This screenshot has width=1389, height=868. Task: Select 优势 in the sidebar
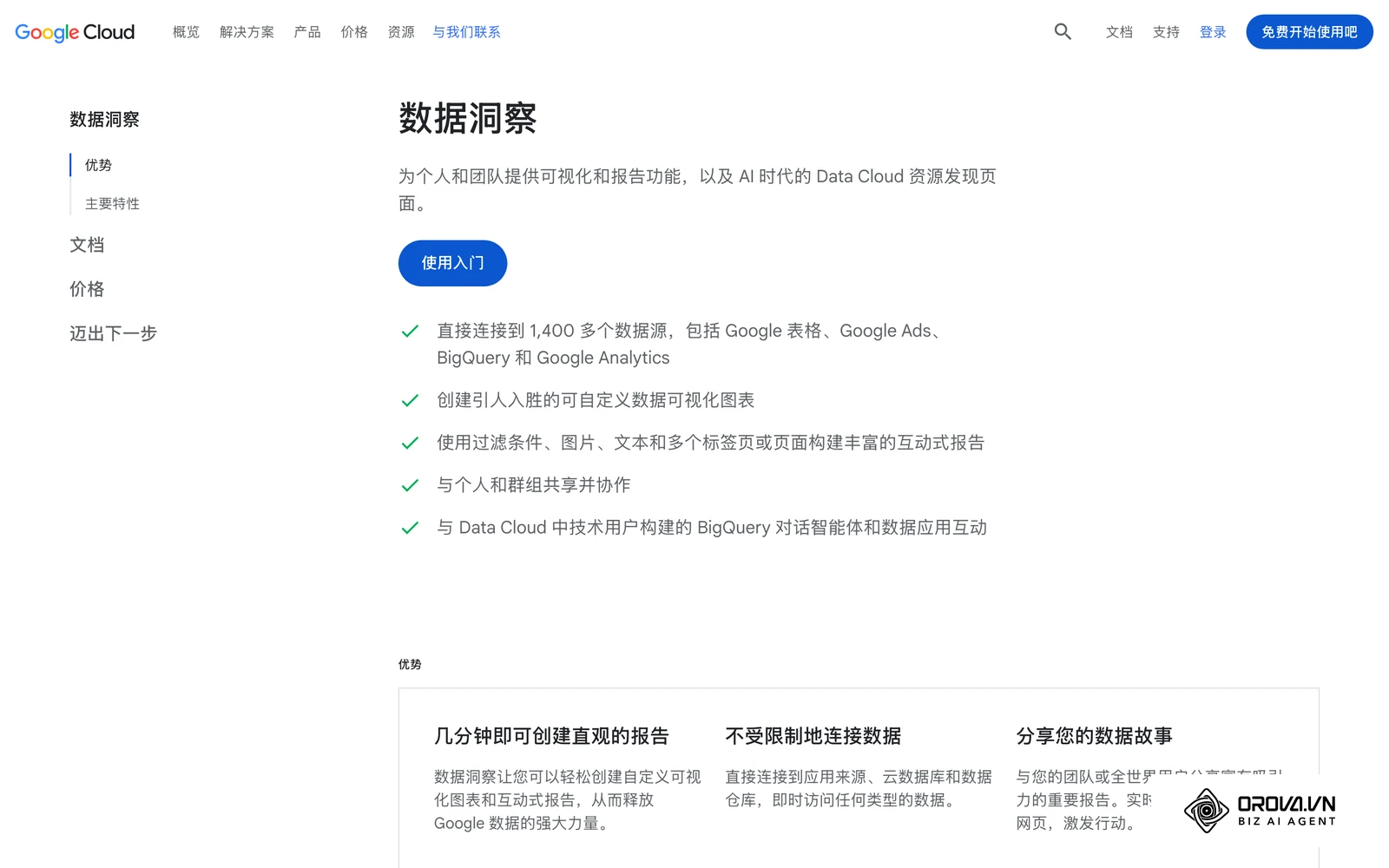[x=98, y=165]
